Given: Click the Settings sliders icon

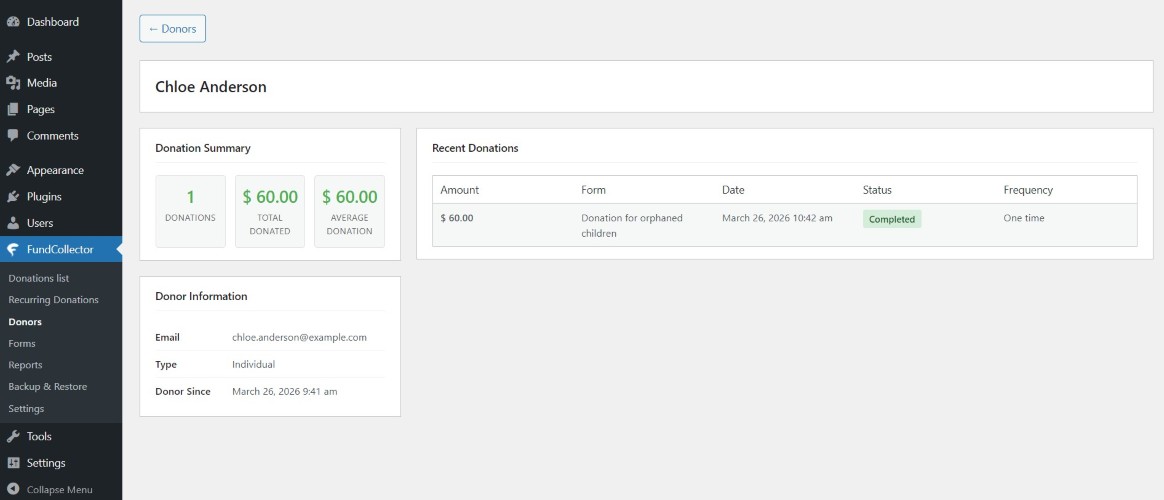Looking at the screenshot, I should tap(13, 463).
